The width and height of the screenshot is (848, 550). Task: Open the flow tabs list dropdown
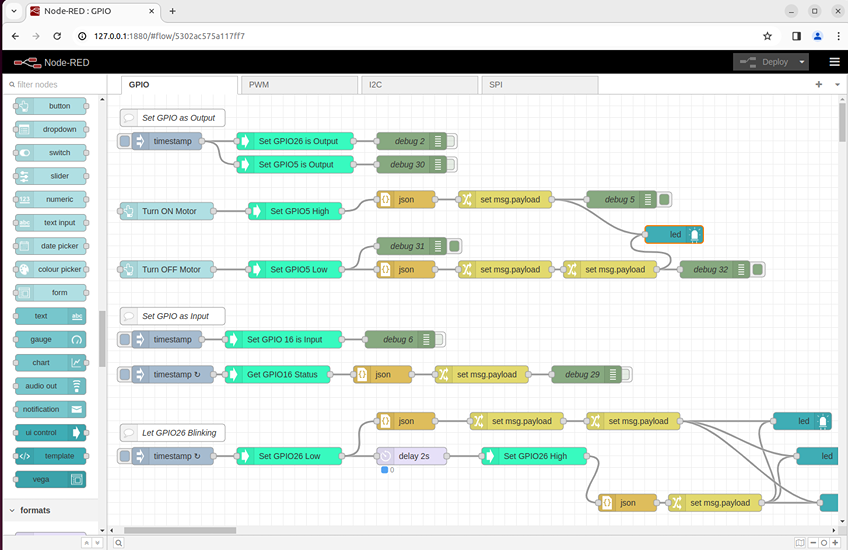[837, 85]
